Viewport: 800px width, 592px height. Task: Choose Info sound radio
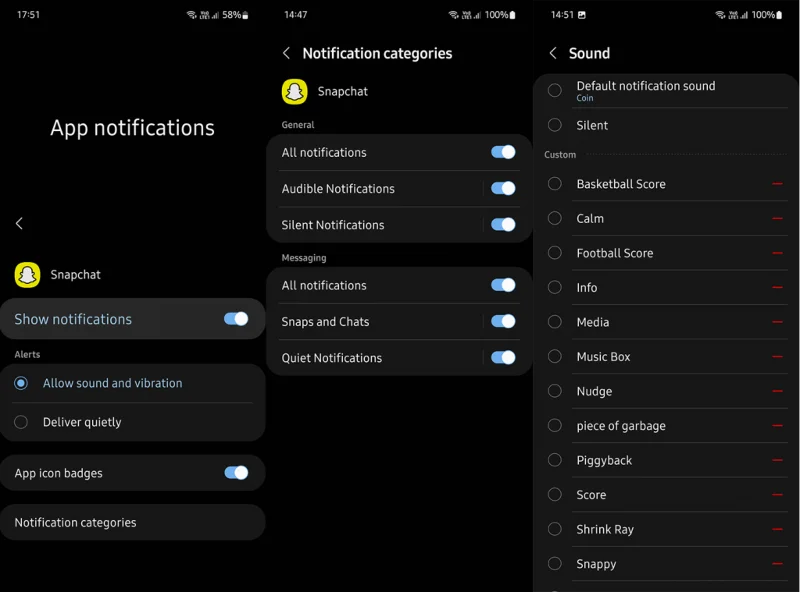click(x=555, y=287)
